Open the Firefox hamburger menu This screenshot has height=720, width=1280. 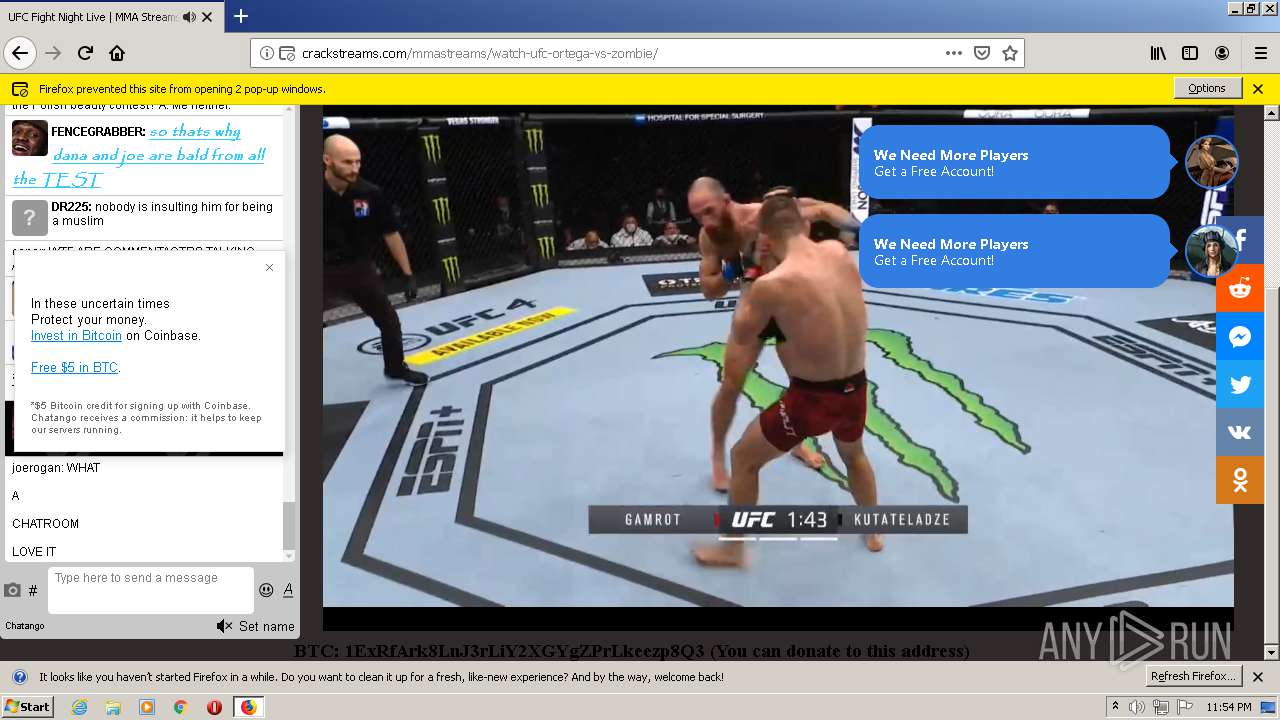1260,53
